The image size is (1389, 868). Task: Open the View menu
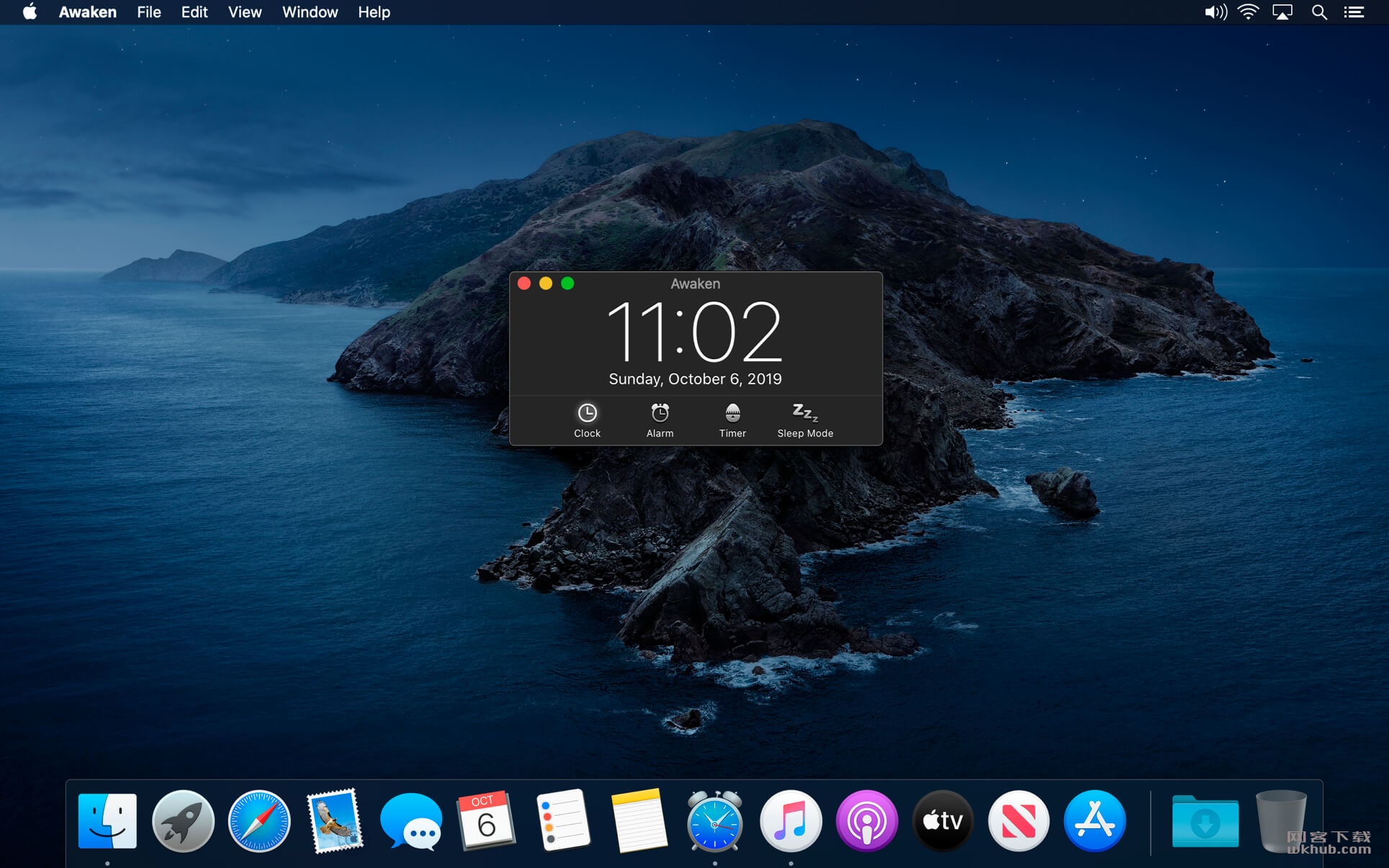pyautogui.click(x=245, y=12)
